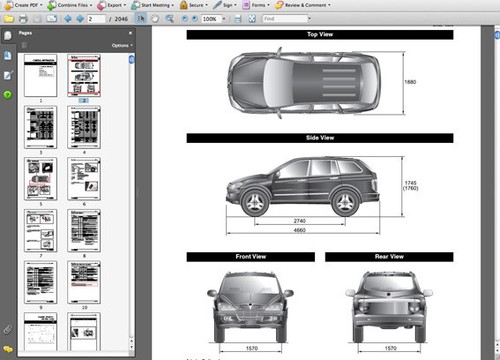Click the Zoom In button
The image size is (500, 360).
(195, 19)
